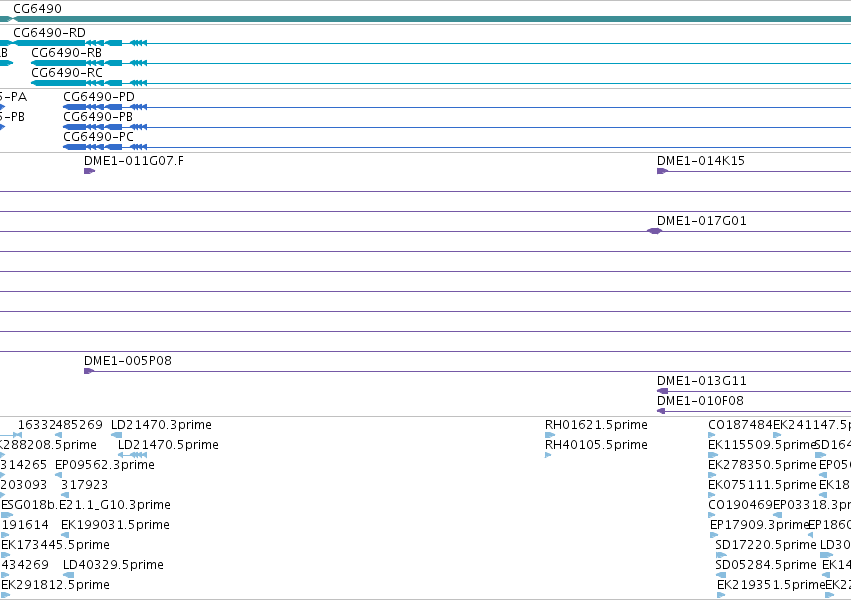Screen dimensions: 851x600
Task: Click the CO187484 EST label
Action: click(x=740, y=425)
